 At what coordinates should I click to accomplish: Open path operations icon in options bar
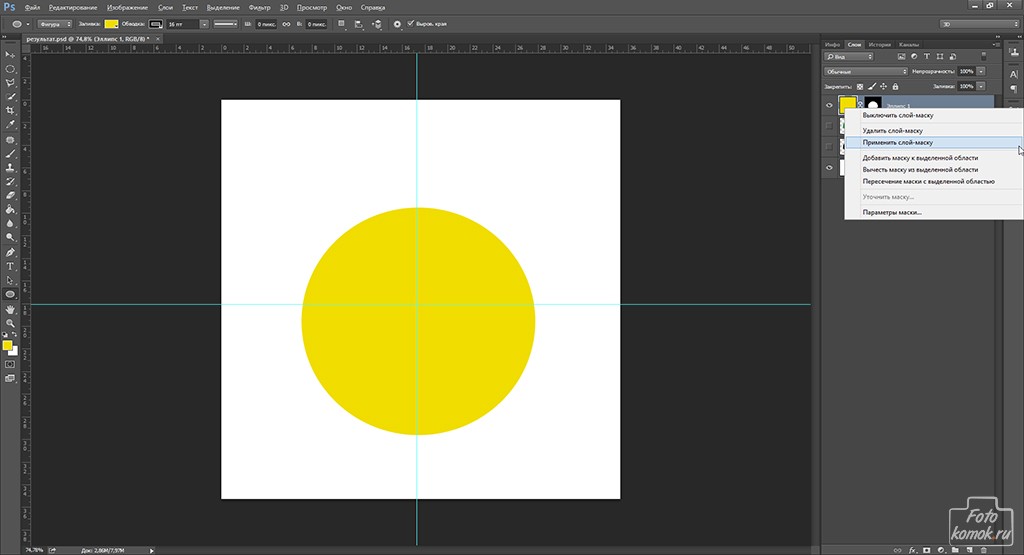coord(341,24)
